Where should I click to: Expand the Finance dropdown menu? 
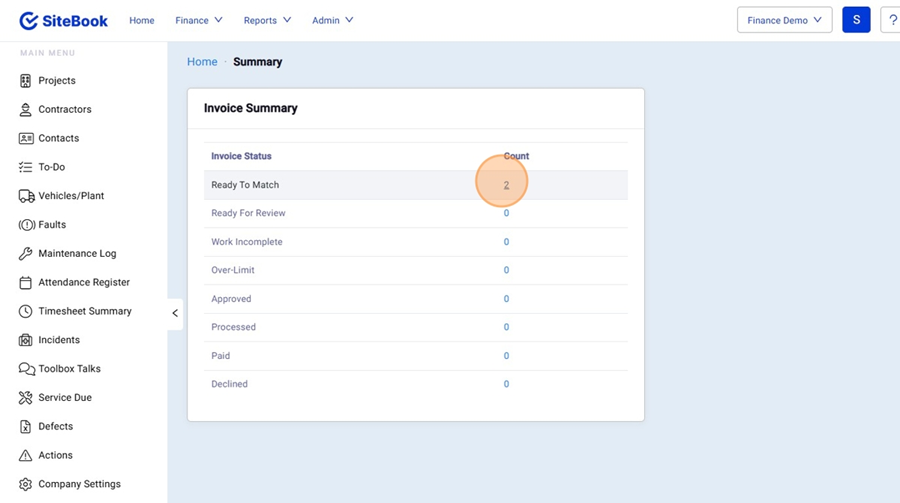click(198, 20)
